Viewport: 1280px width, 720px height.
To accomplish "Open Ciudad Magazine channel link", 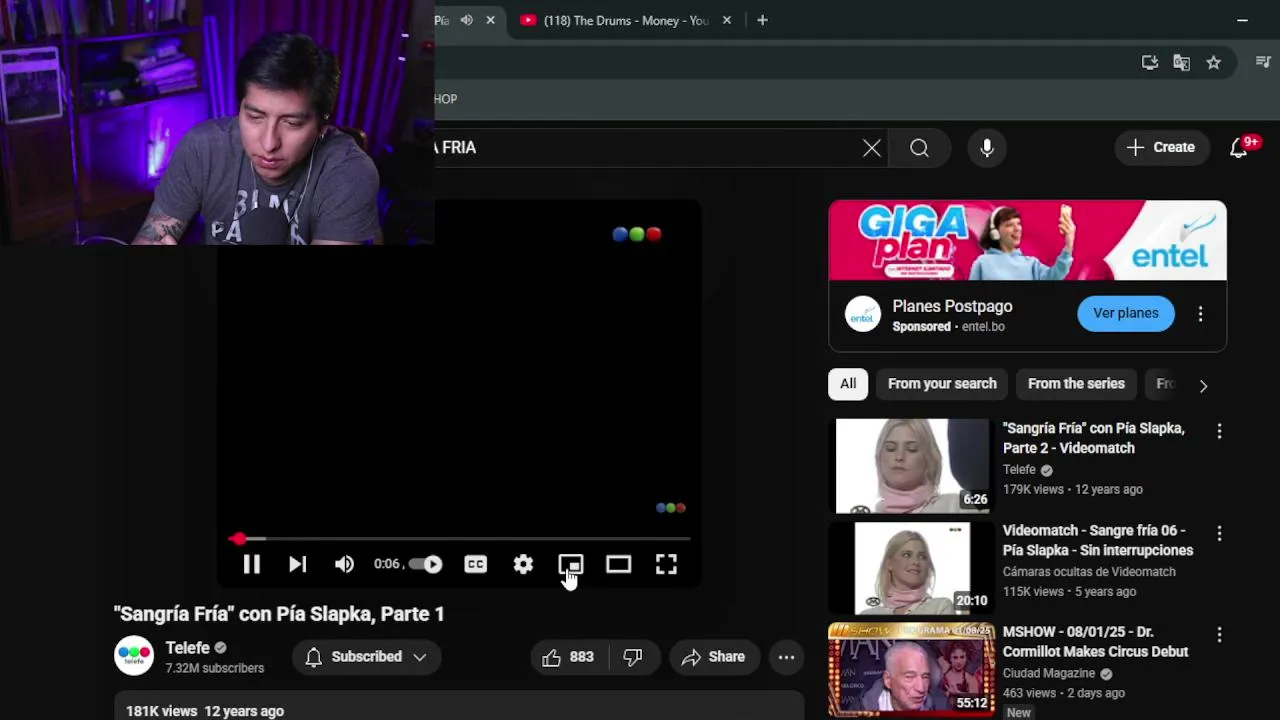I will (x=1049, y=674).
